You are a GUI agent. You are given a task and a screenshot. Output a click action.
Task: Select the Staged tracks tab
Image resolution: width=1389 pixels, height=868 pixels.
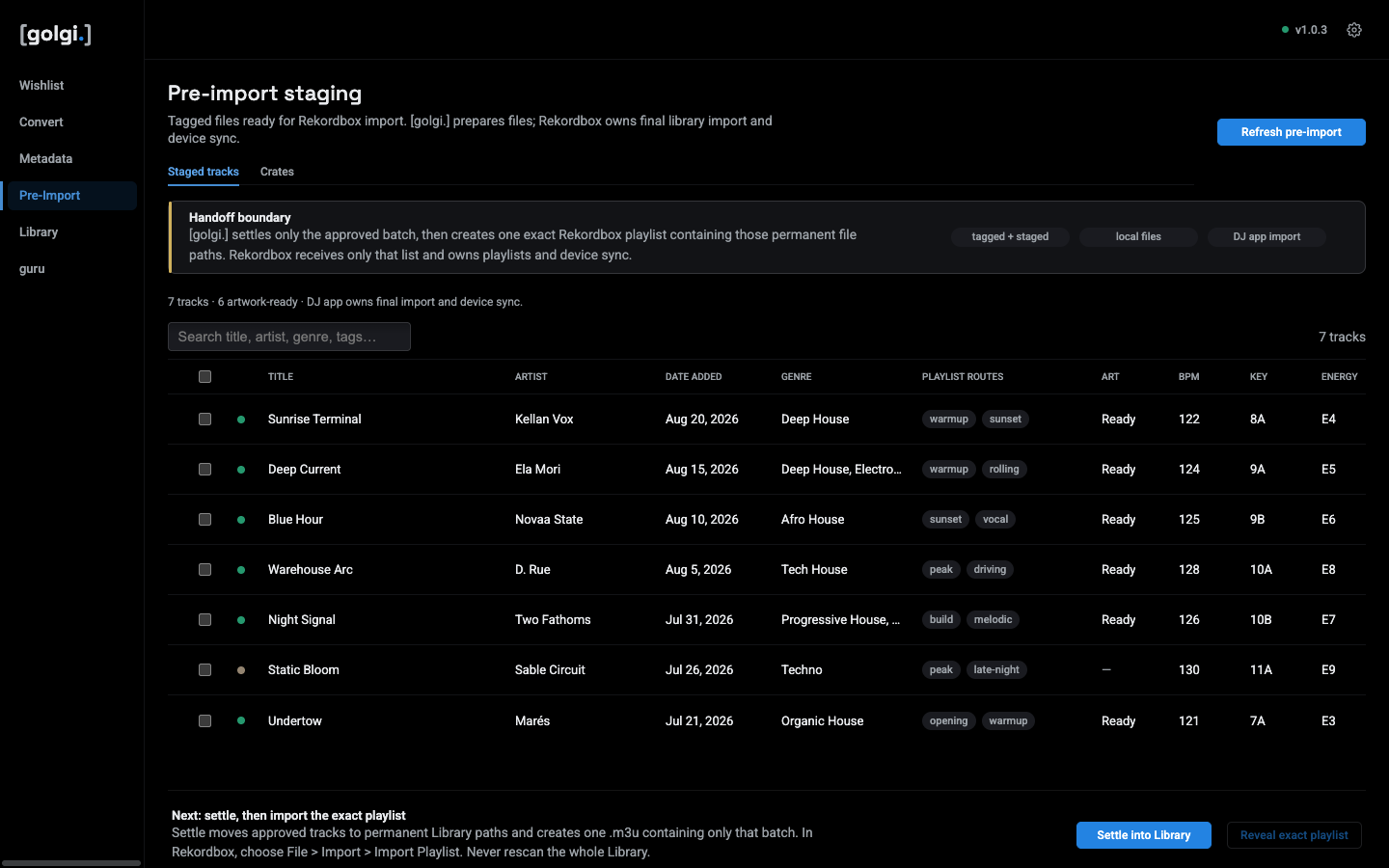(x=204, y=172)
